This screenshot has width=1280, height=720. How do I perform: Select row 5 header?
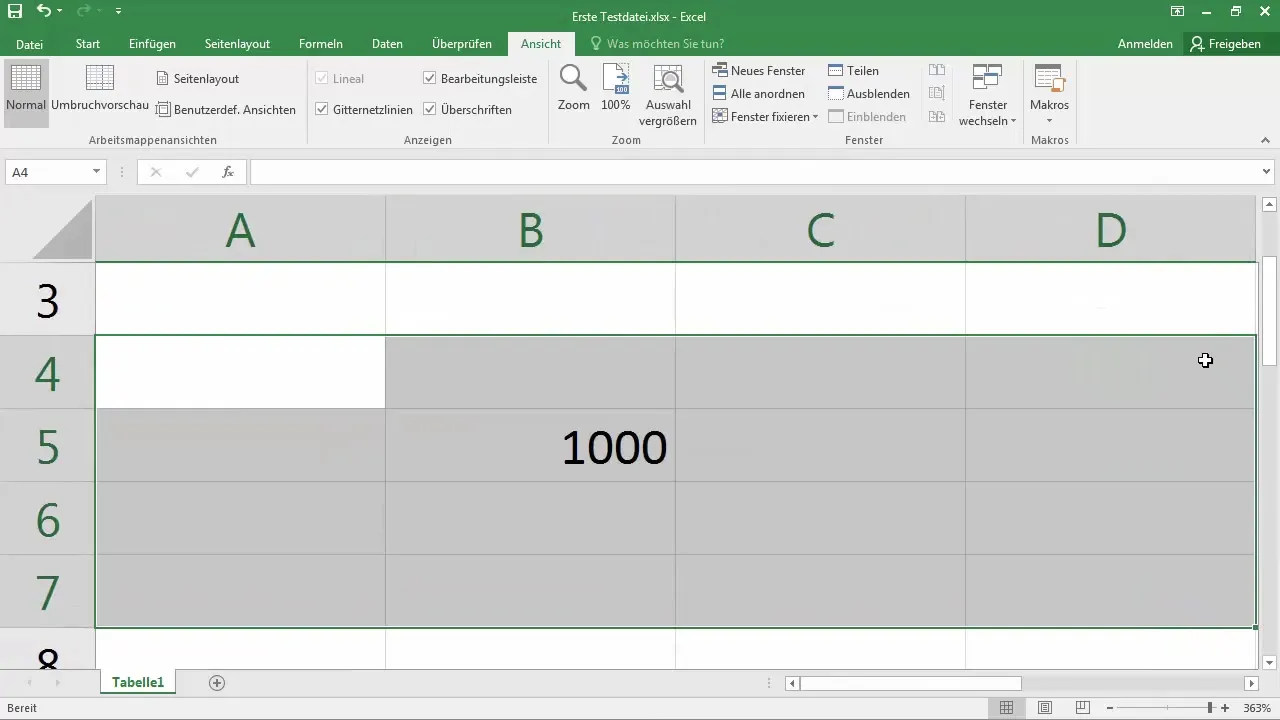pyautogui.click(x=47, y=446)
